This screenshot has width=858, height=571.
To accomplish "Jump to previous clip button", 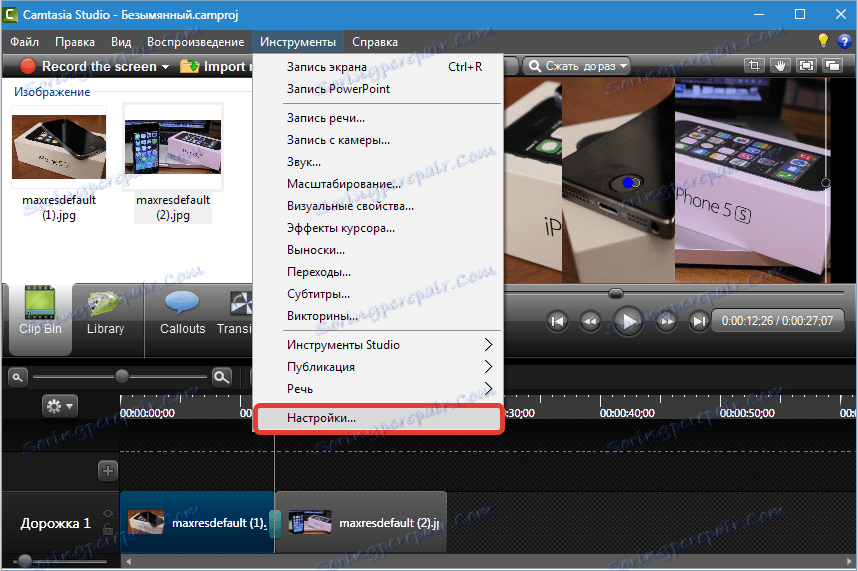I will (x=558, y=321).
